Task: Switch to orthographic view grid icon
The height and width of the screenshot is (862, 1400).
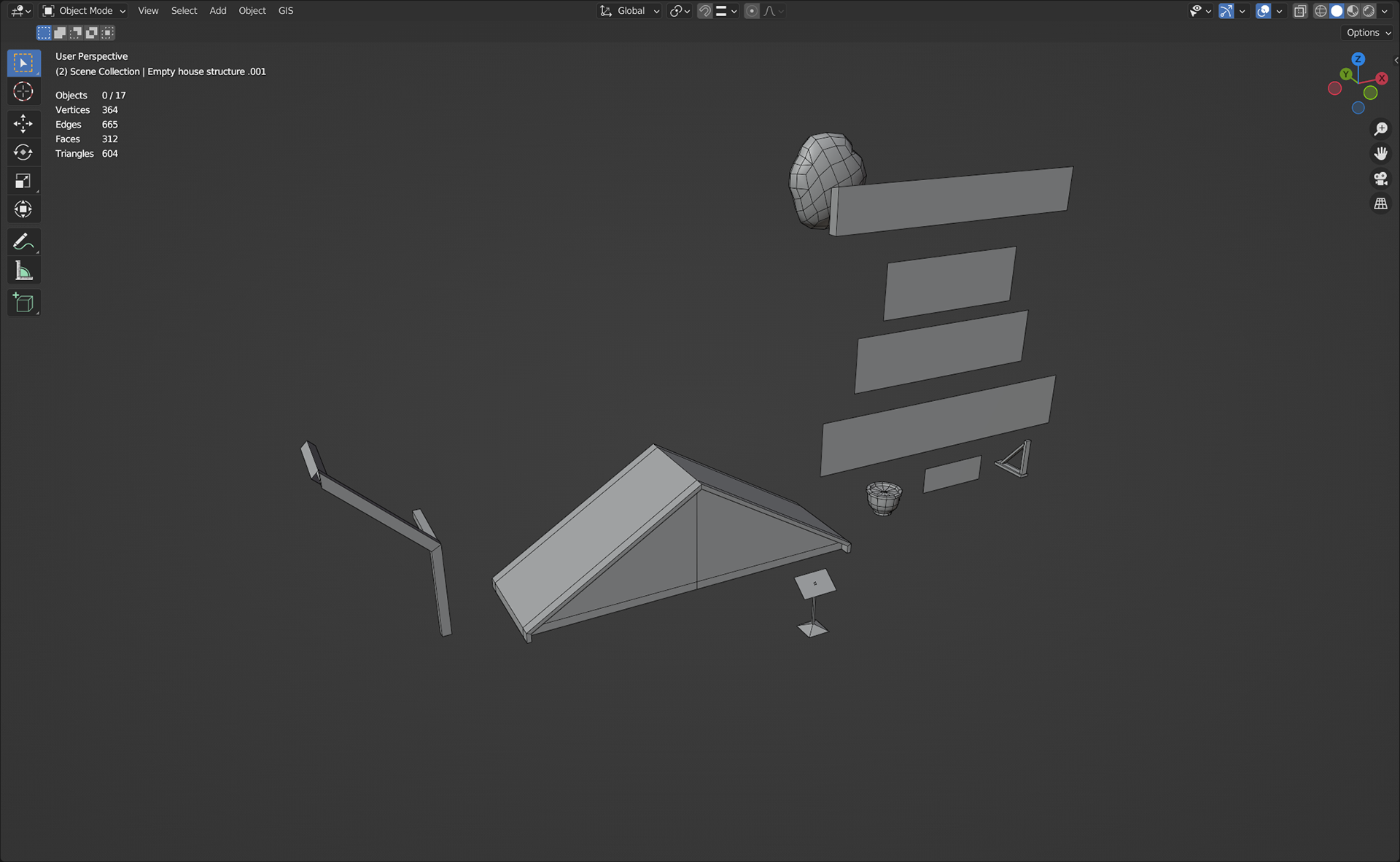Action: (x=1380, y=204)
